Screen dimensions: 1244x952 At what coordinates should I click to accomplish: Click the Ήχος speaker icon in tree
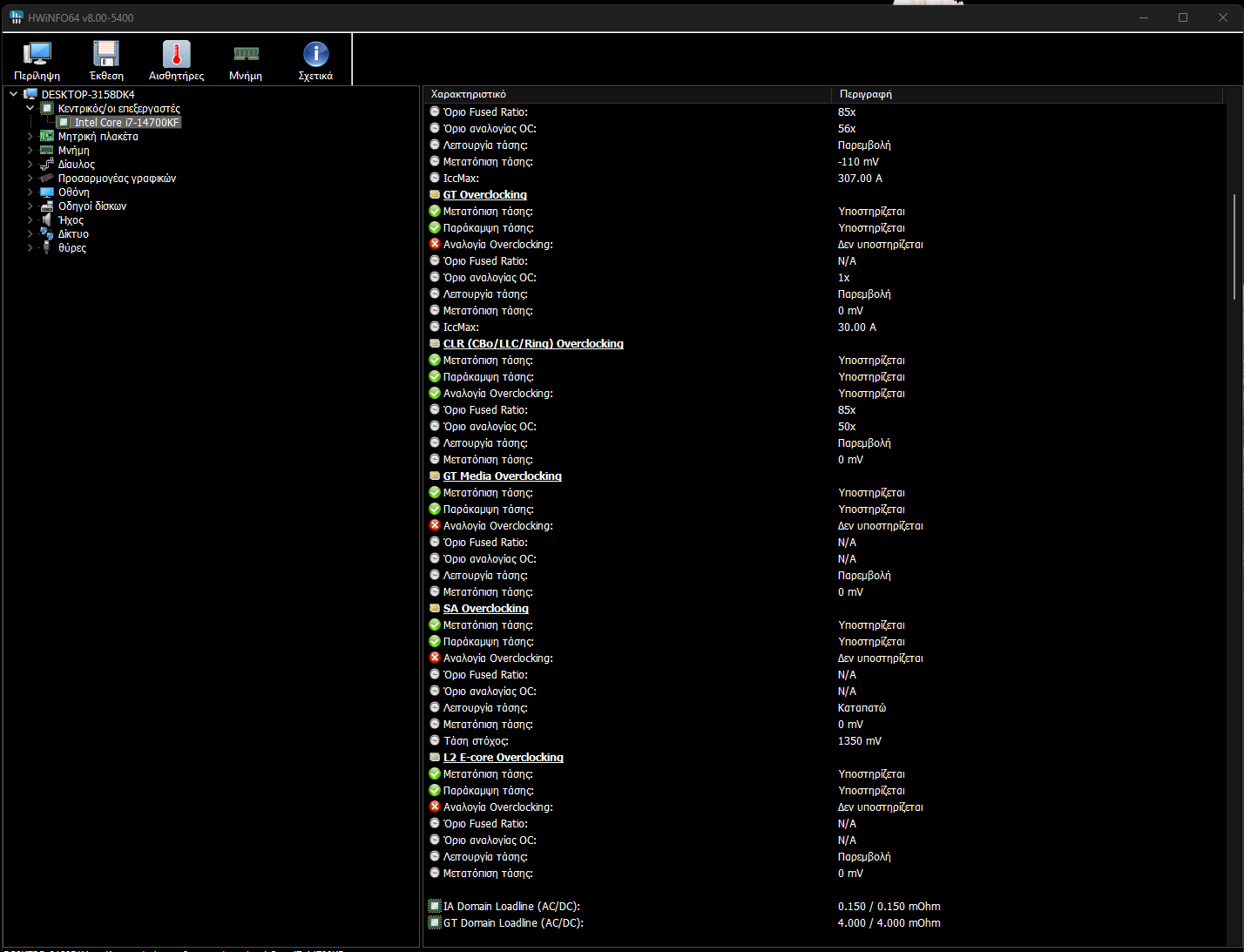click(47, 219)
